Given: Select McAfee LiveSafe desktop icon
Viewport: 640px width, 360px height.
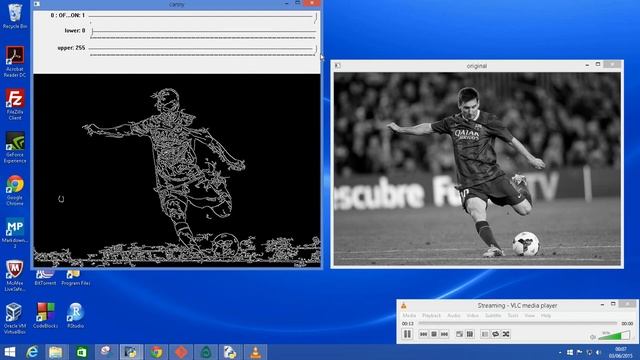Looking at the screenshot, I should coord(15,276).
